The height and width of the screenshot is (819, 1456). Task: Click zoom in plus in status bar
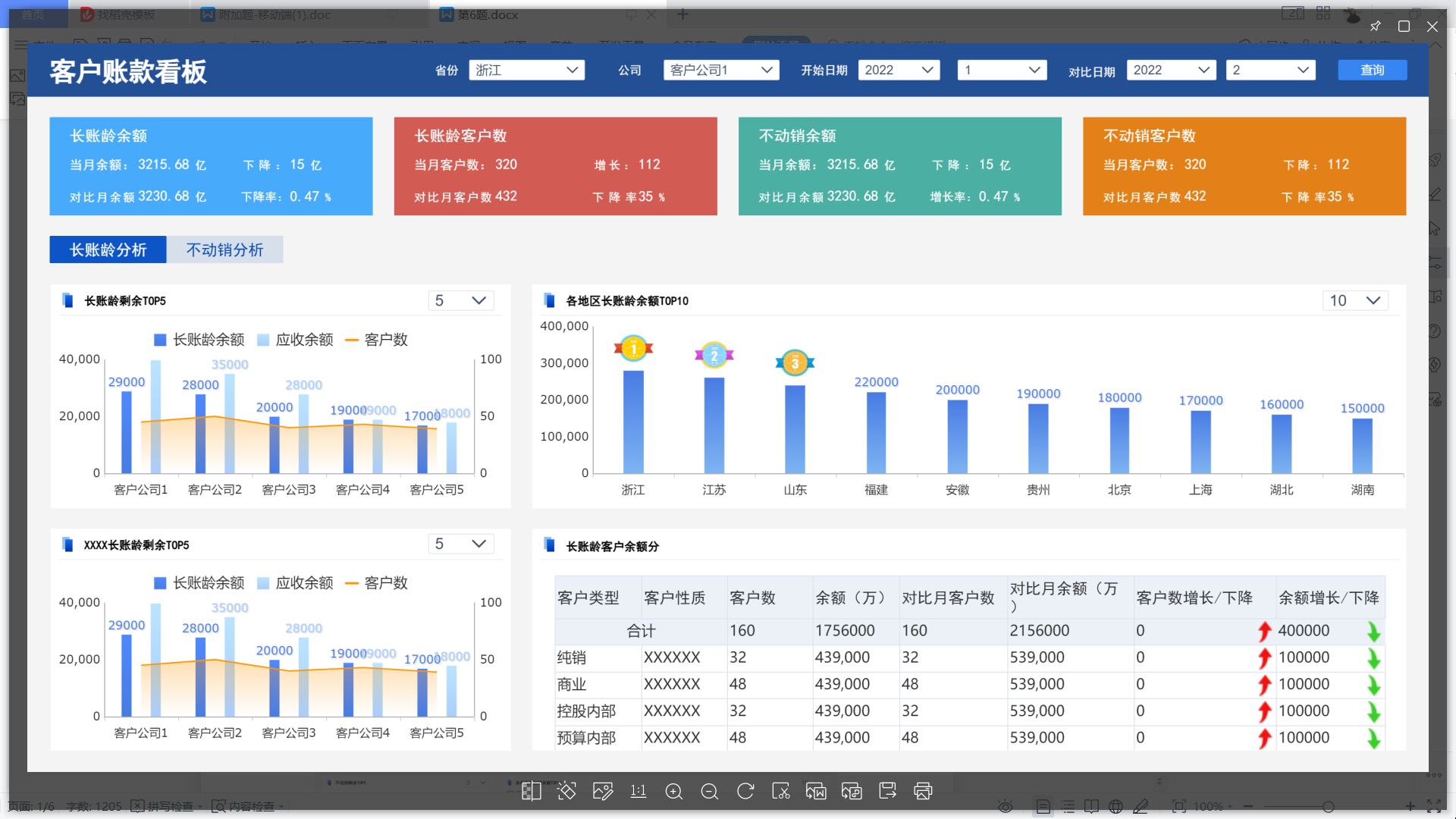coord(1410,807)
